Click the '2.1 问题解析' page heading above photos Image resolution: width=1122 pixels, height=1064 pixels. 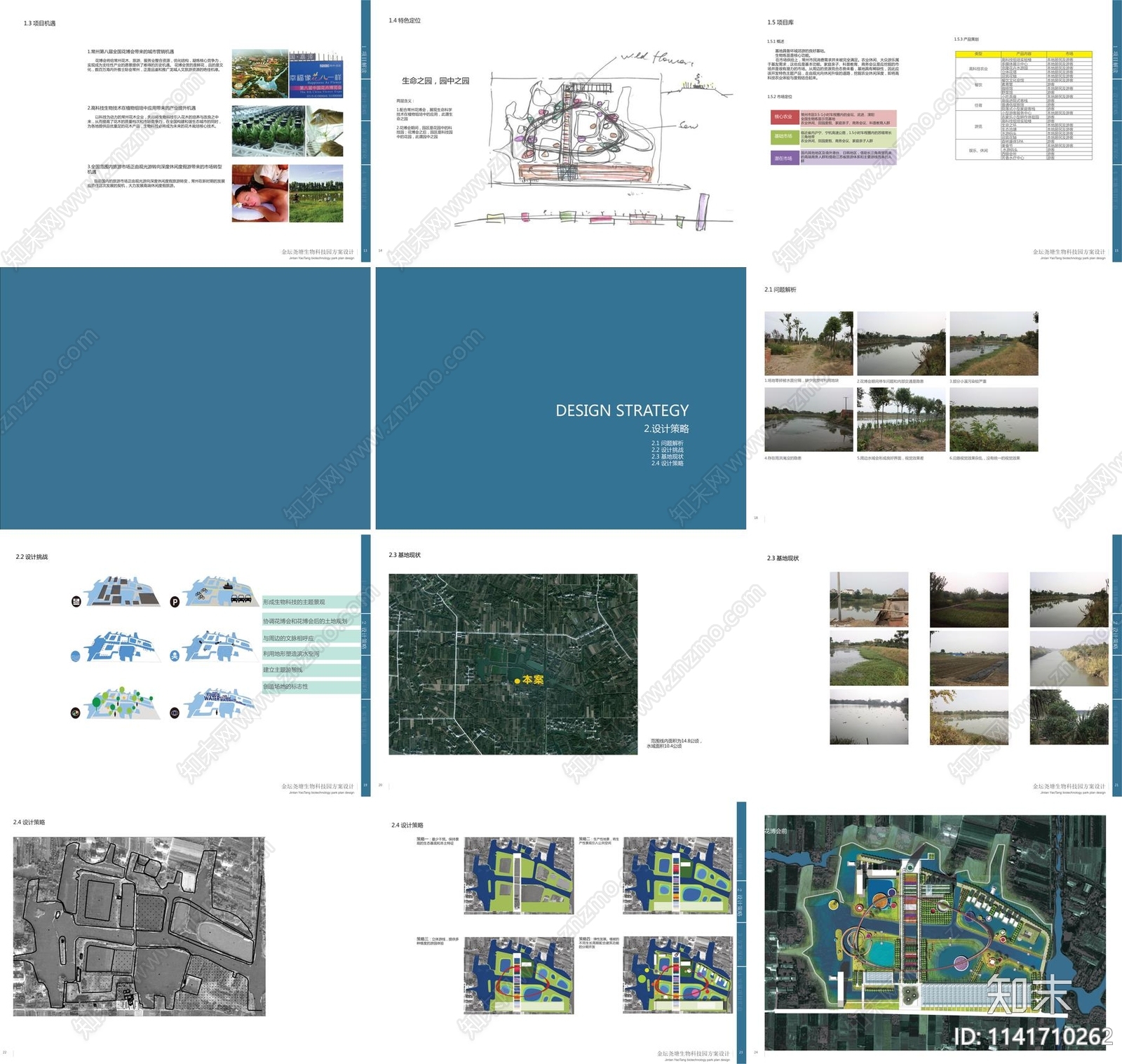(780, 289)
